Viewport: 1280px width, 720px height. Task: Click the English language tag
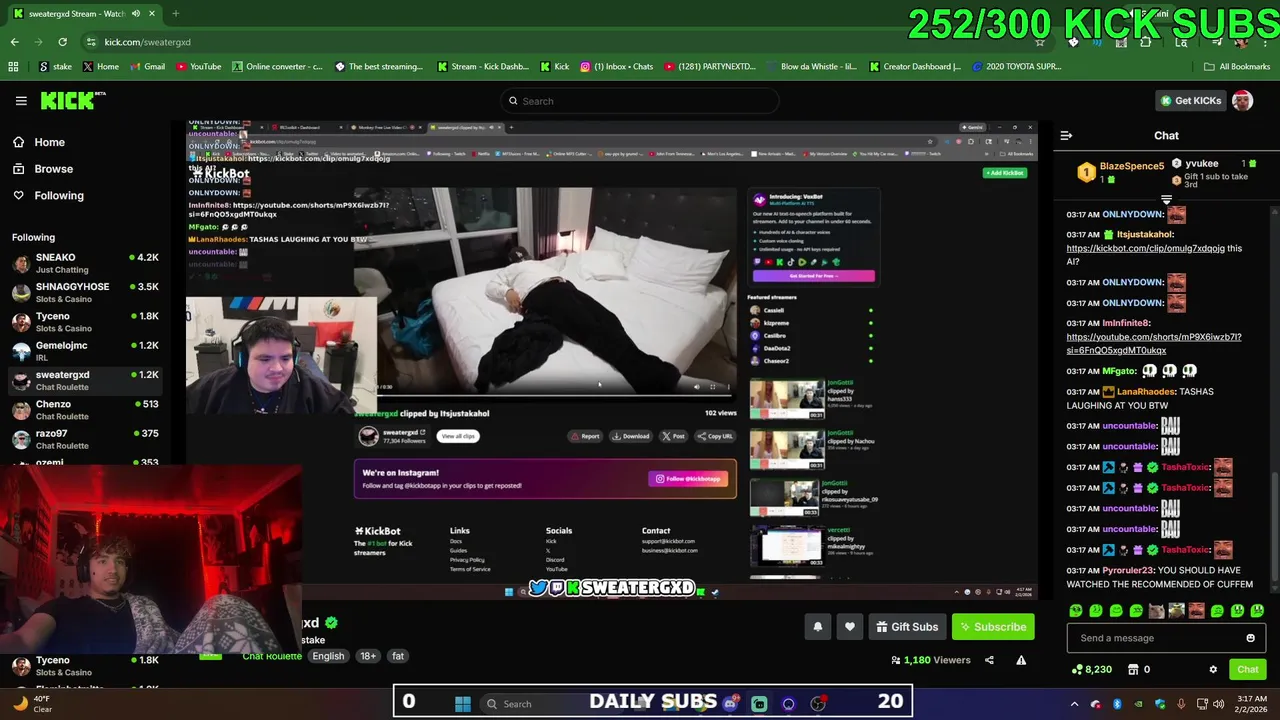pos(328,656)
